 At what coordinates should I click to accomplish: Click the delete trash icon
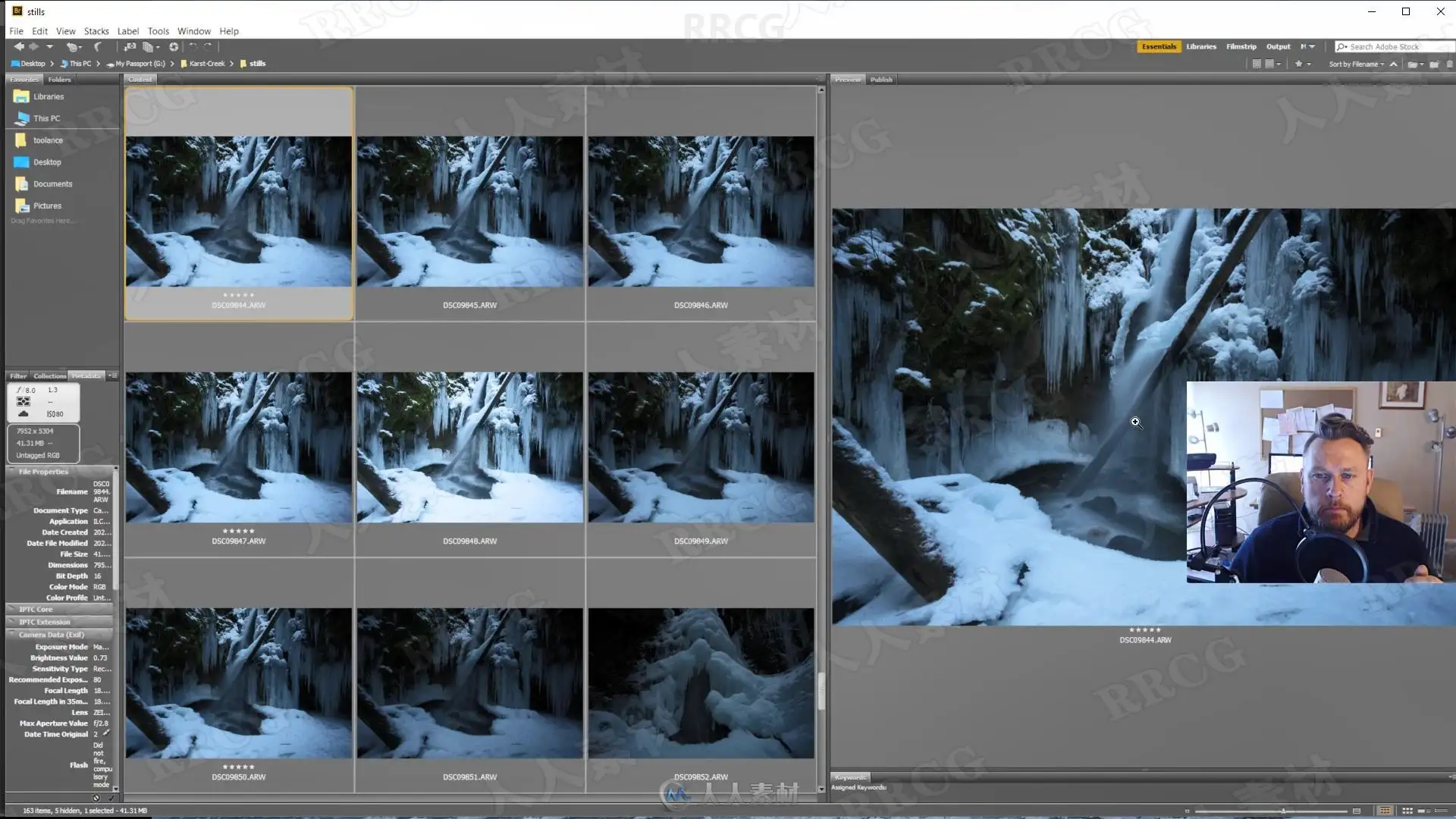(1449, 64)
